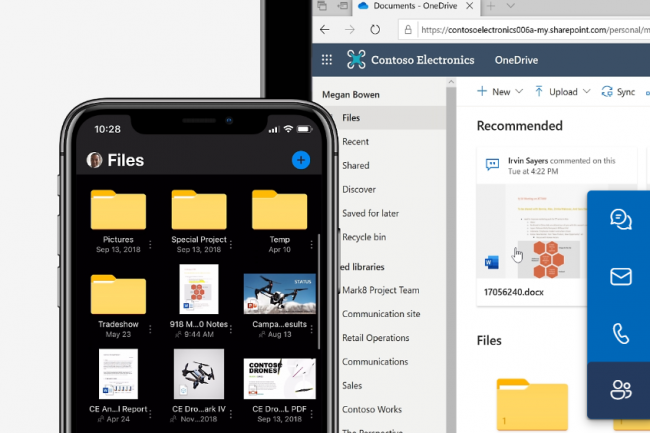Open more options for the Pictures folder
Viewport: 650px width, 433px height.
[x=150, y=244]
